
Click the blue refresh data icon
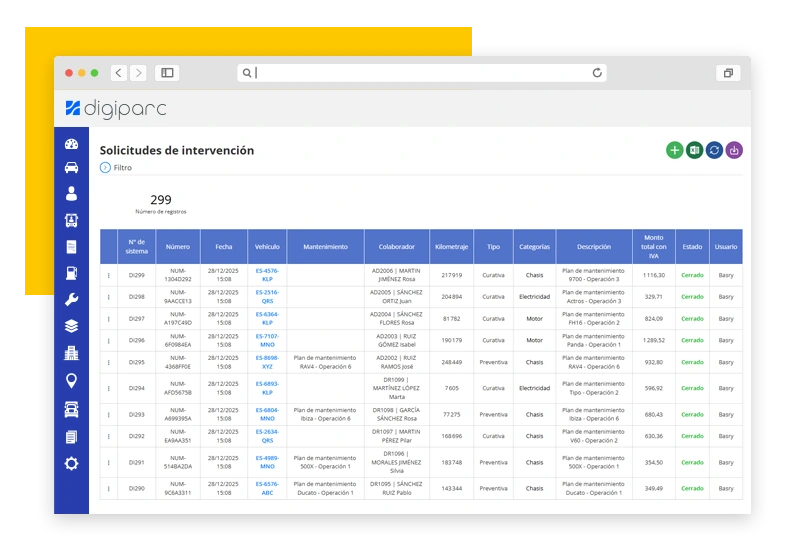(714, 150)
